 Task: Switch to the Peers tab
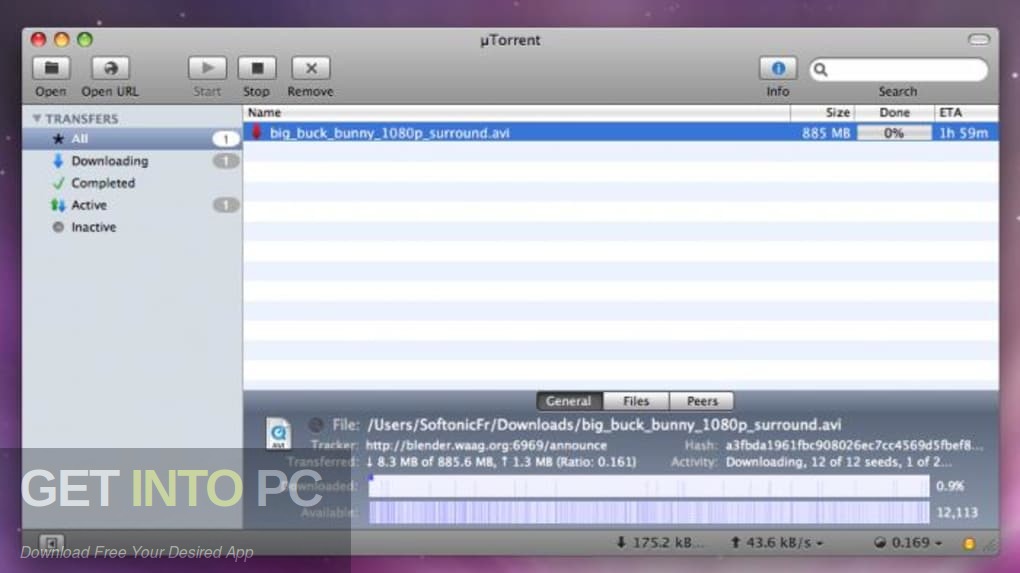[702, 401]
